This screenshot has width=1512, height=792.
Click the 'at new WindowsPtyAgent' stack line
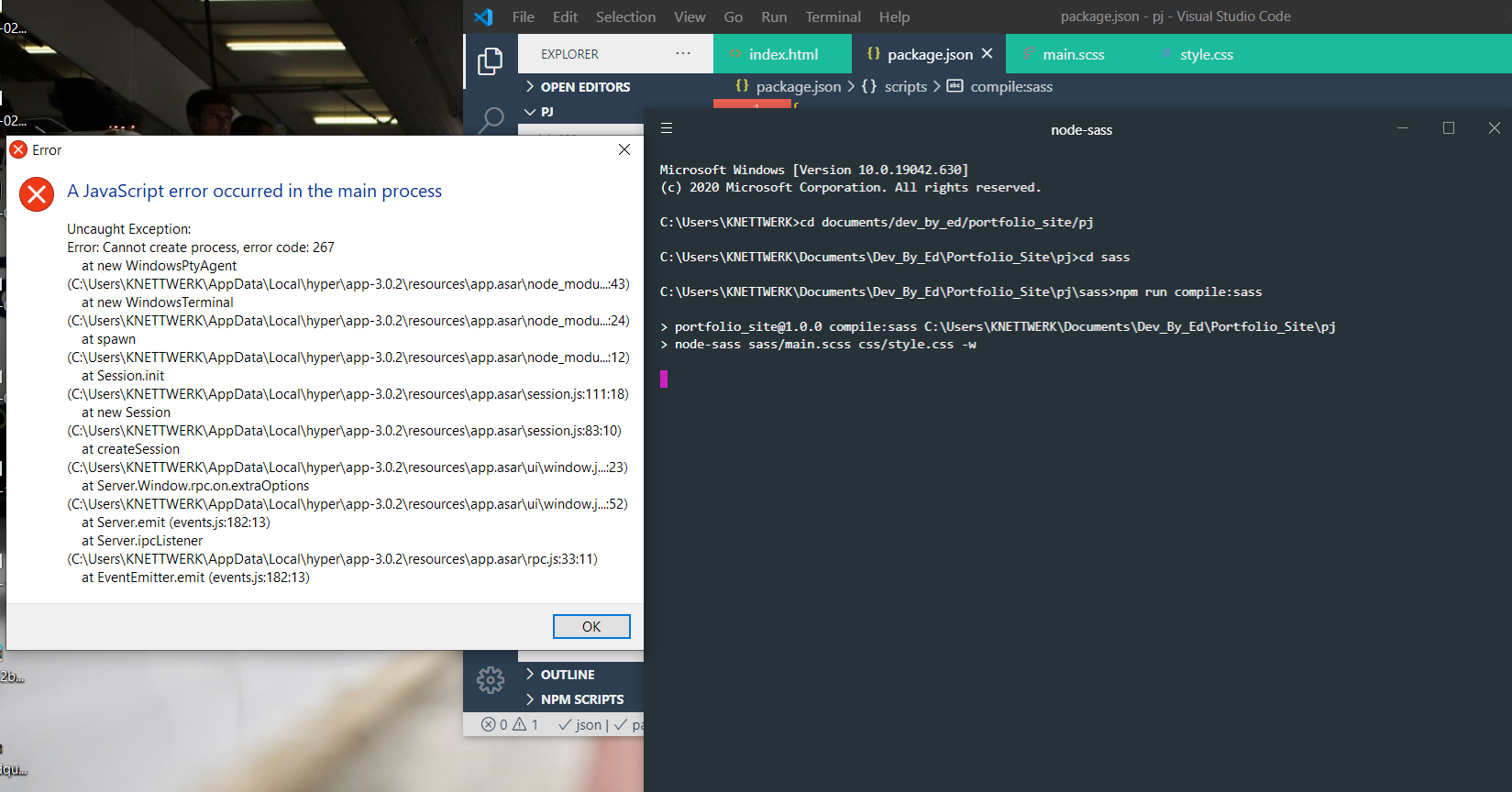159,266
